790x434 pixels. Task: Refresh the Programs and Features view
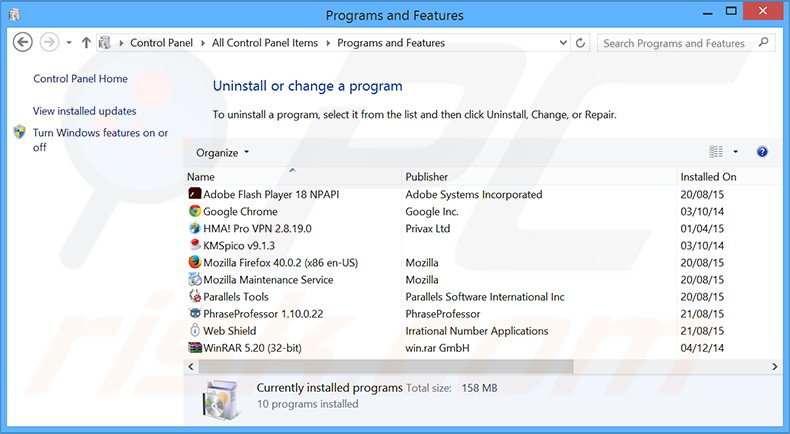coord(580,43)
